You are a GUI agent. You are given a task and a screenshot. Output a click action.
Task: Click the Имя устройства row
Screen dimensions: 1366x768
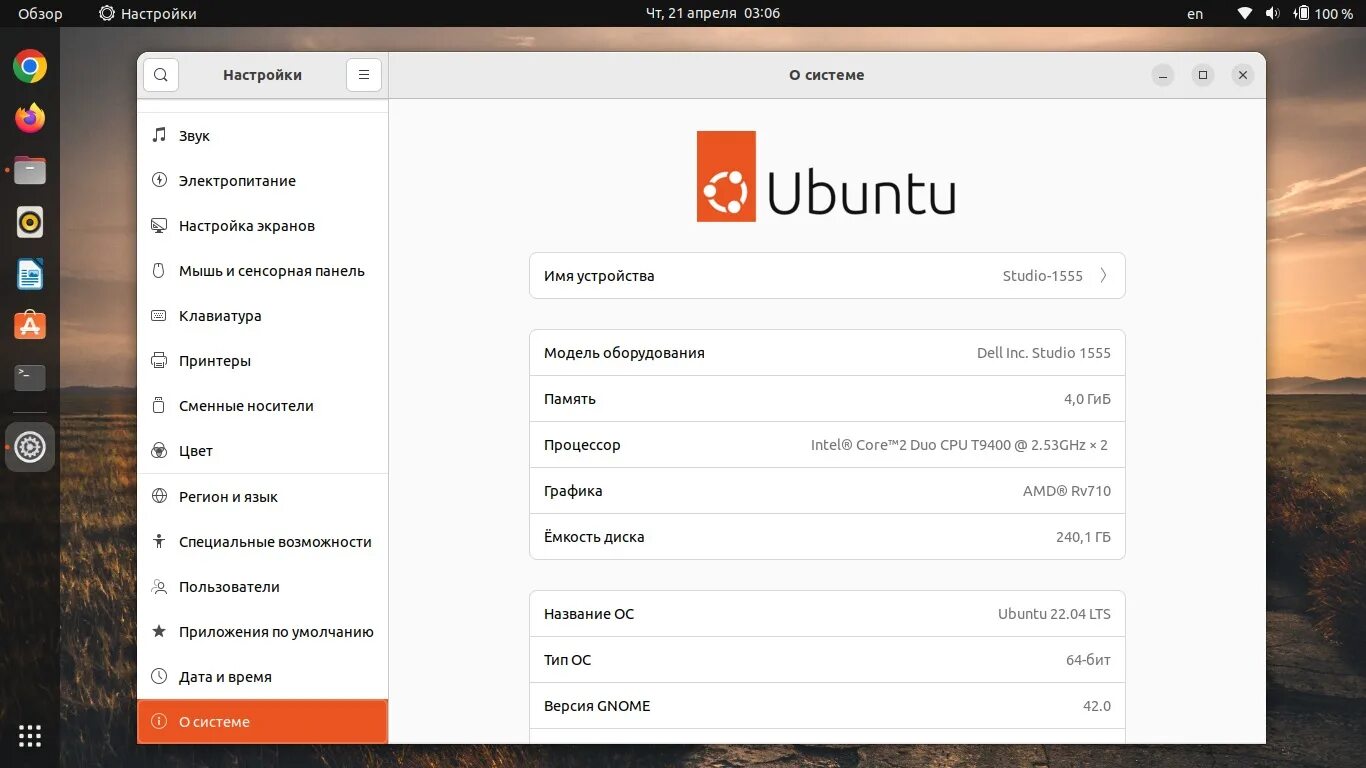[x=827, y=276]
